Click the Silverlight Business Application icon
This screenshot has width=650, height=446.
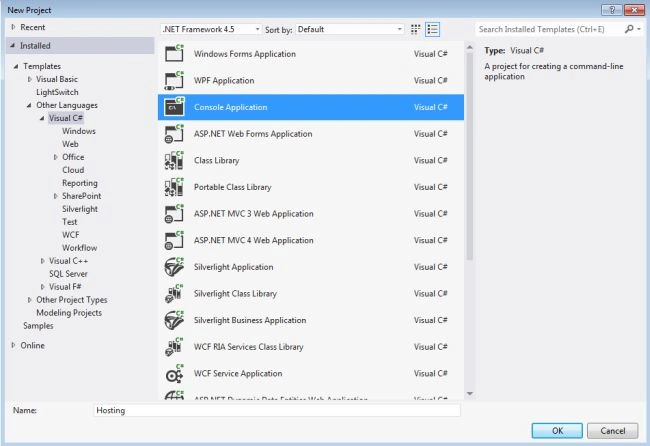click(x=174, y=320)
